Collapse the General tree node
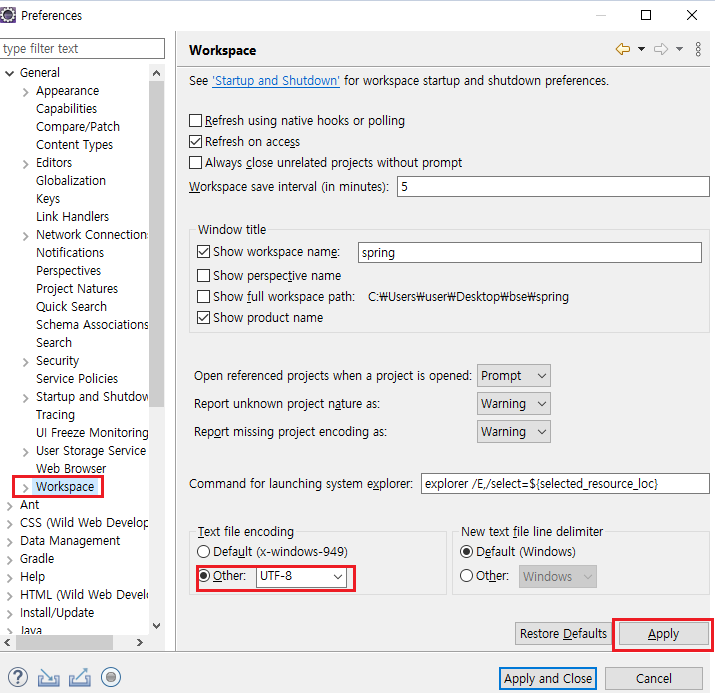This screenshot has width=715, height=693. pyautogui.click(x=9, y=73)
